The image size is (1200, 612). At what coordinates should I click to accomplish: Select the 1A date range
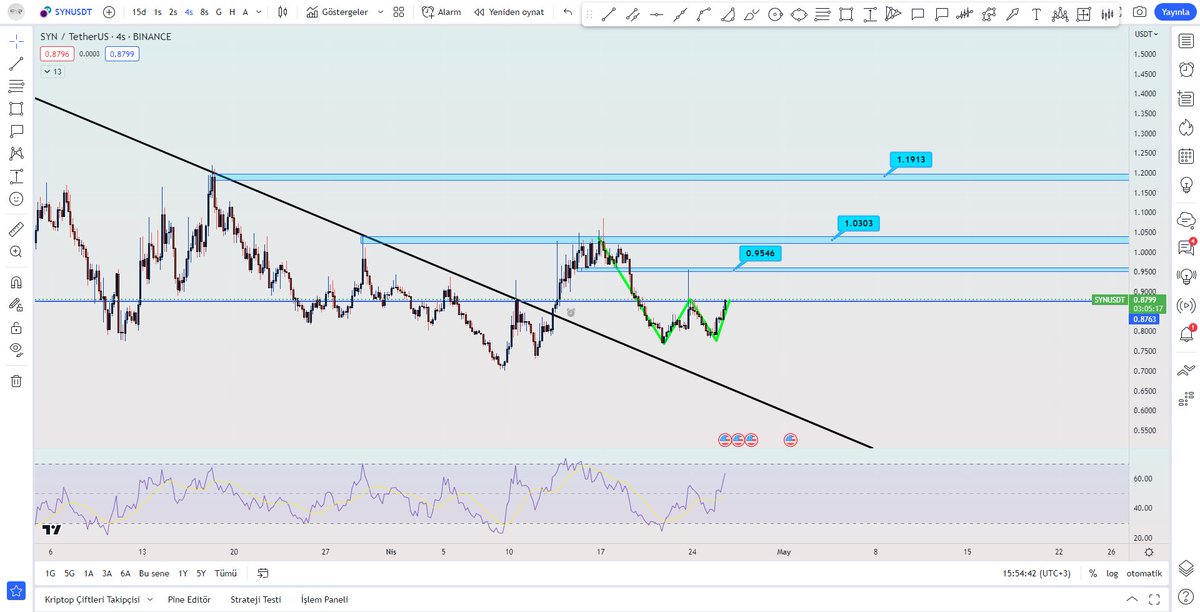pyautogui.click(x=88, y=573)
